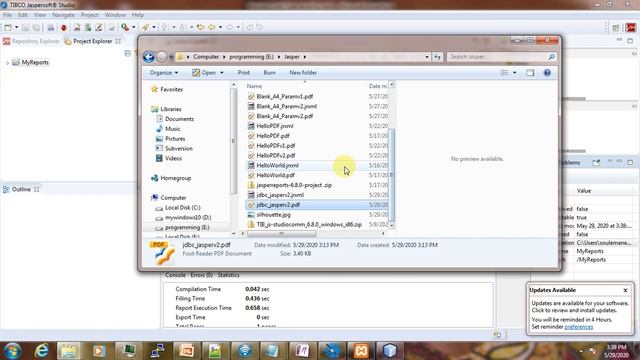Image resolution: width=640 pixels, height=360 pixels.
Task: Click the Burn button in Explorer
Action: tap(269, 73)
